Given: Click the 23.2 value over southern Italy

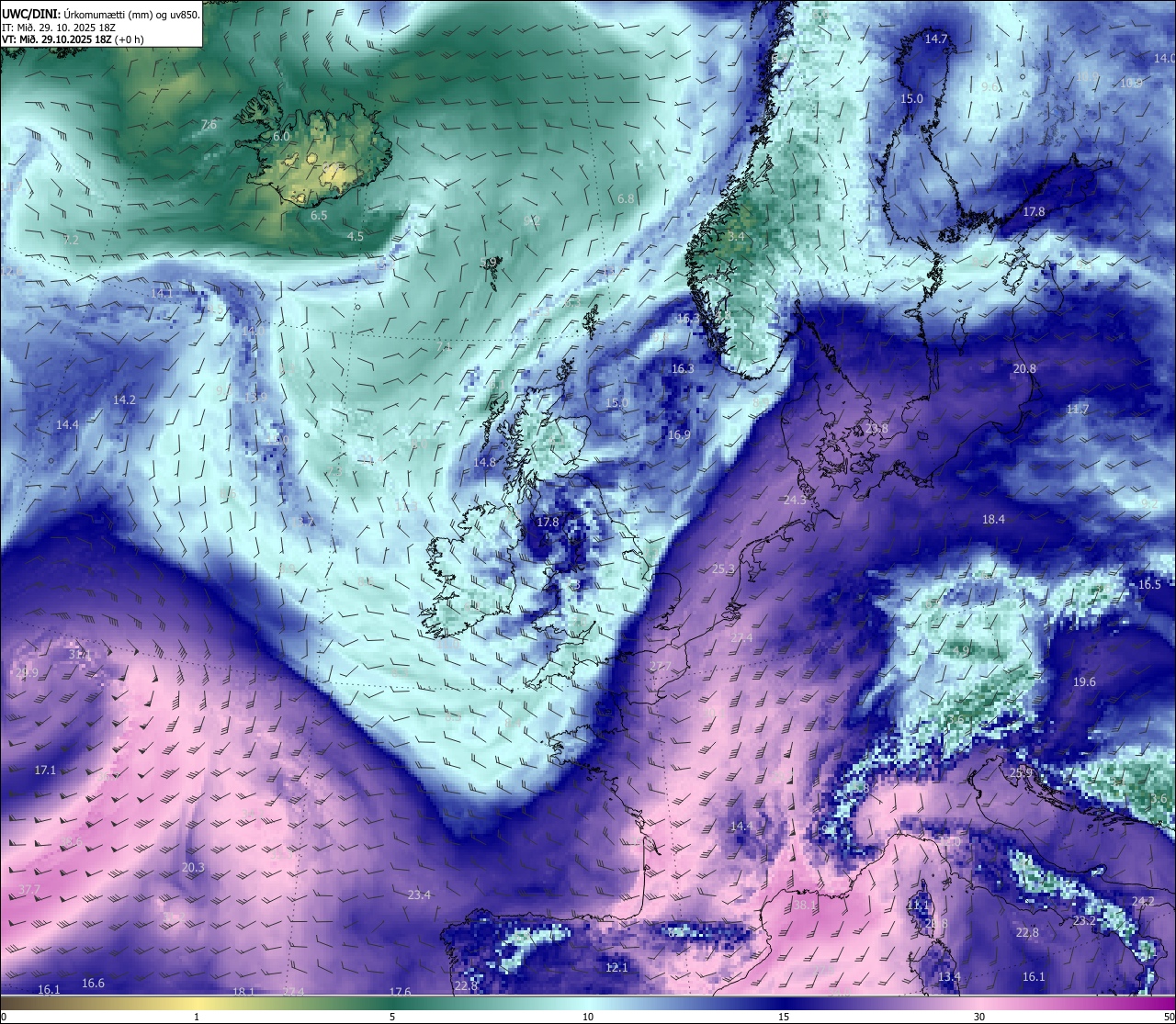Looking at the screenshot, I should click(1084, 920).
